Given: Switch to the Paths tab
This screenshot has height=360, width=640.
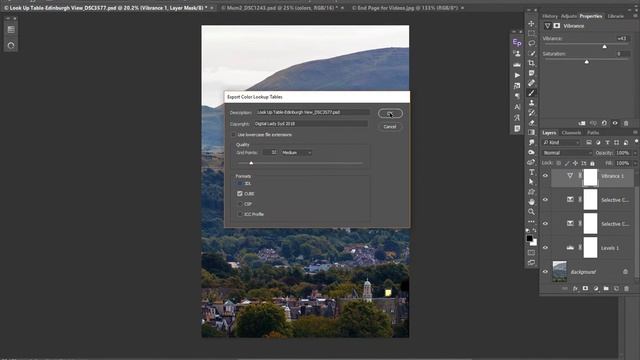Looking at the screenshot, I should 593,133.
